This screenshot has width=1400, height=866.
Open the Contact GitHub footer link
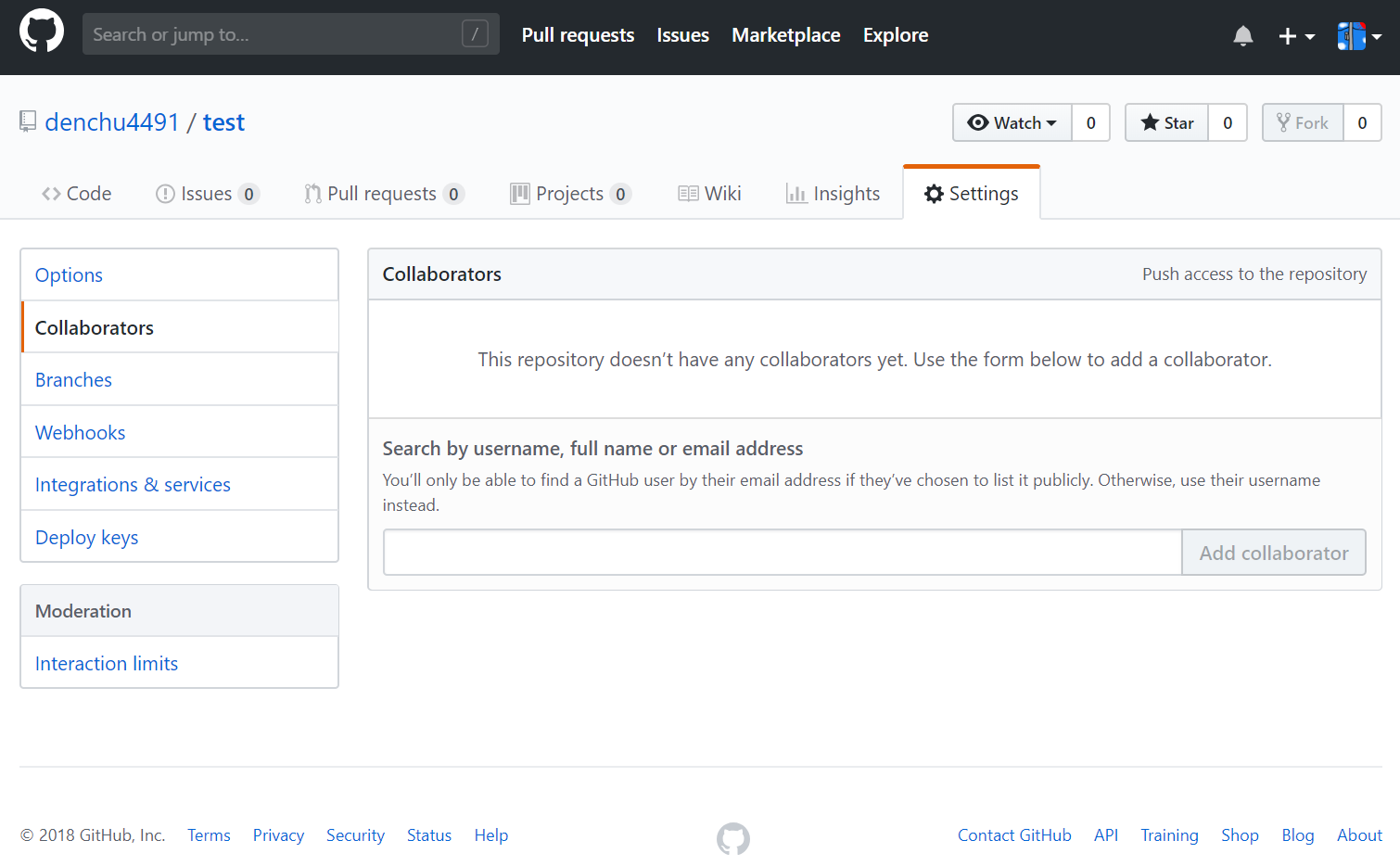click(x=1014, y=835)
